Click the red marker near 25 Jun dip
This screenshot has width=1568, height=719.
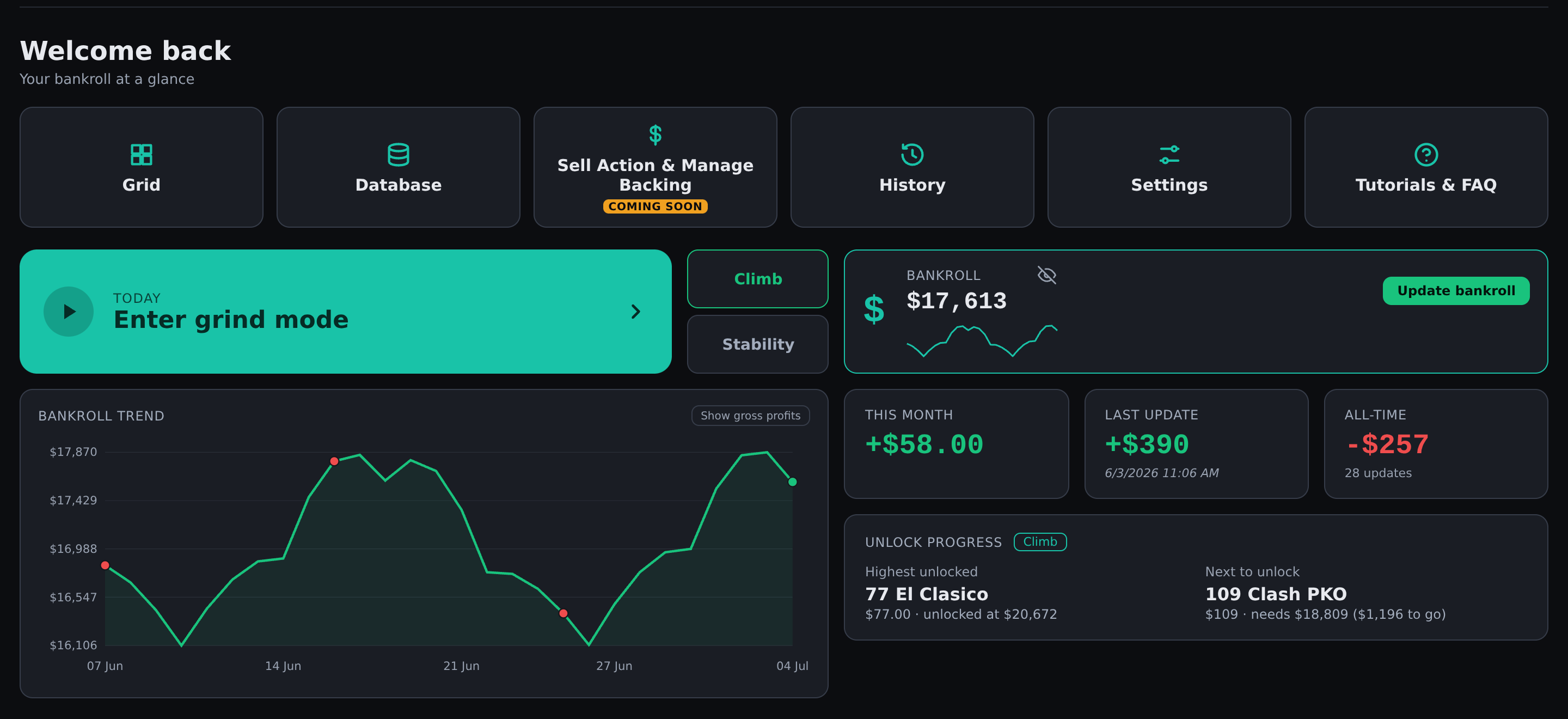click(x=563, y=614)
